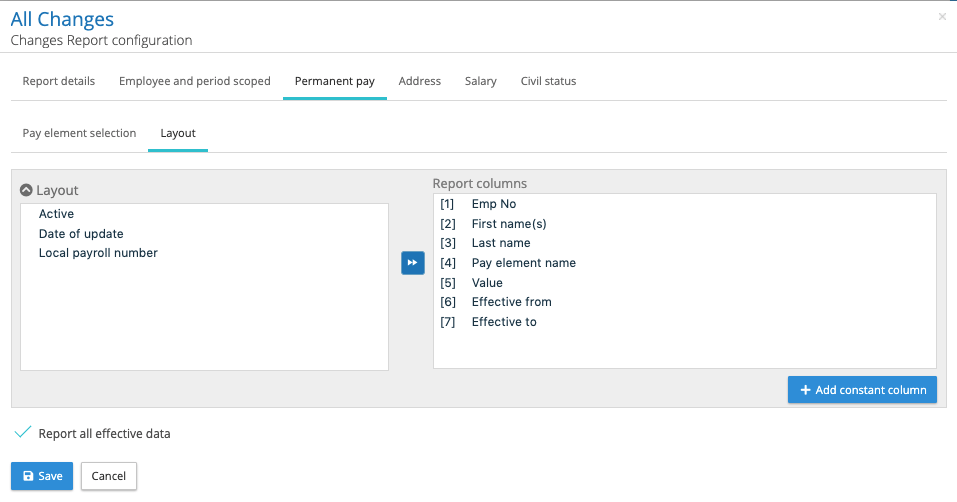Select the Value report column
The height and width of the screenshot is (502, 957).
[x=487, y=283]
